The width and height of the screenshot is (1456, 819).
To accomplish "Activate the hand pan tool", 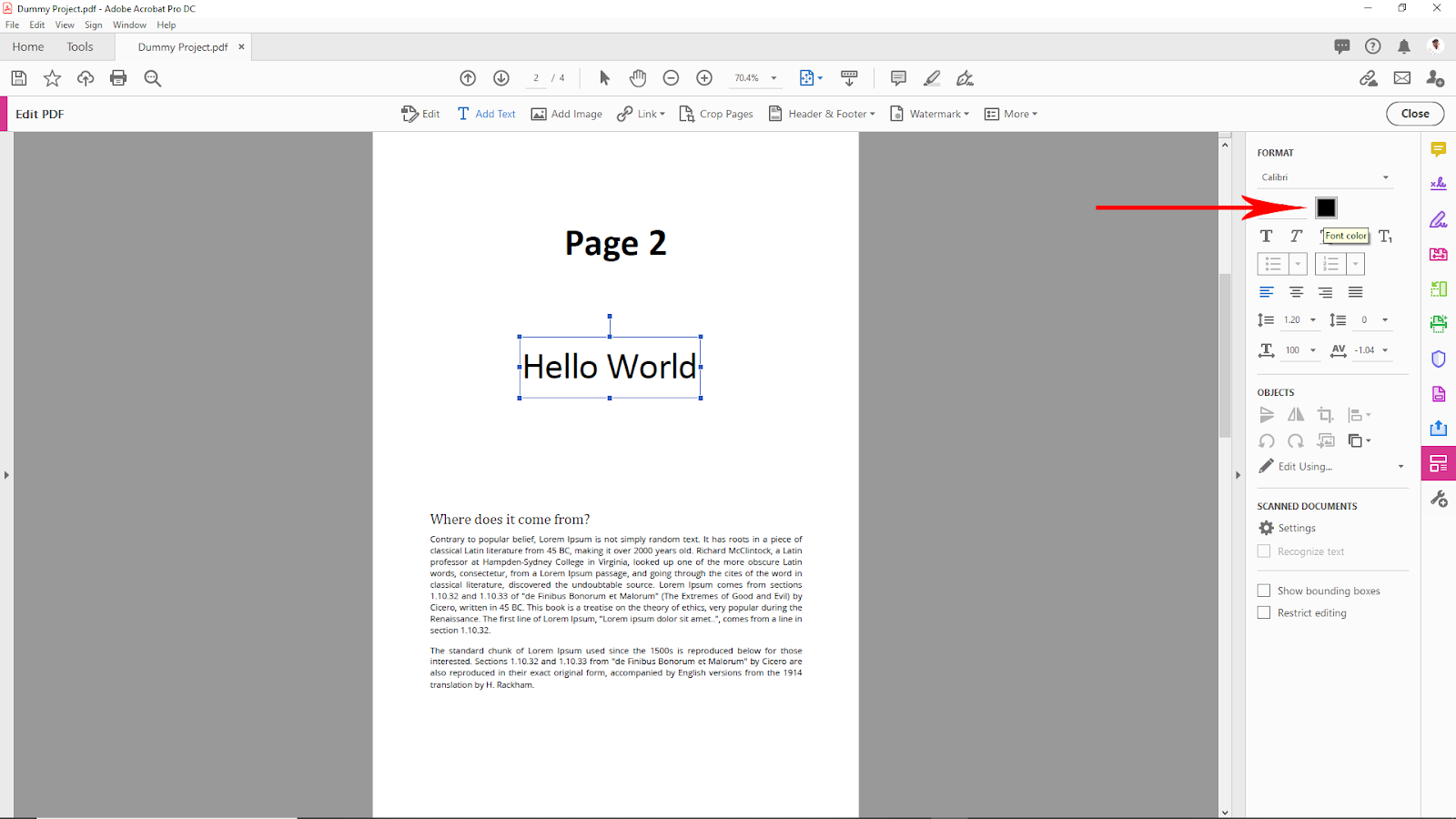I will pos(638,78).
